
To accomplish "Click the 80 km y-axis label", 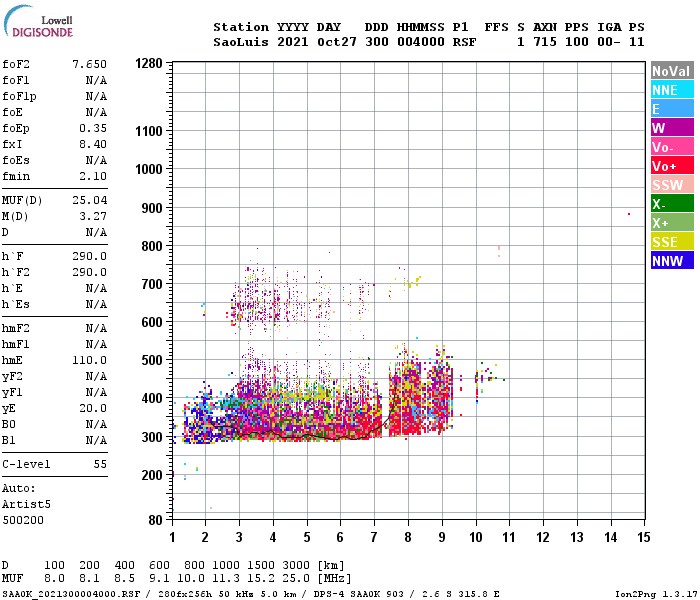I will coord(155,520).
